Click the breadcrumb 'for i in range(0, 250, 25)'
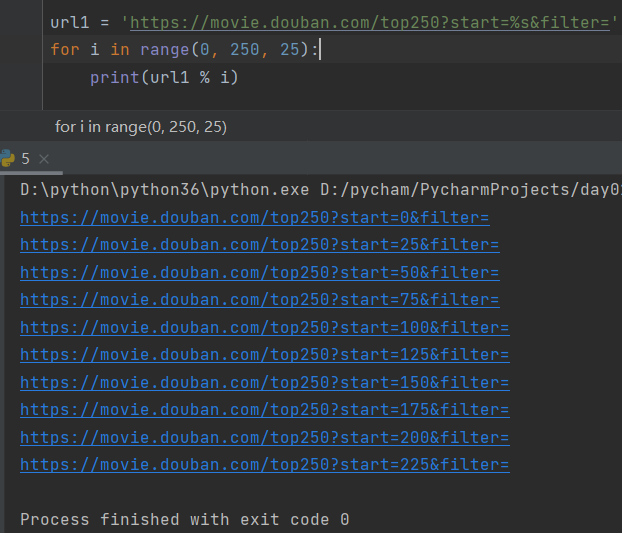This screenshot has width=622, height=533. click(x=141, y=127)
